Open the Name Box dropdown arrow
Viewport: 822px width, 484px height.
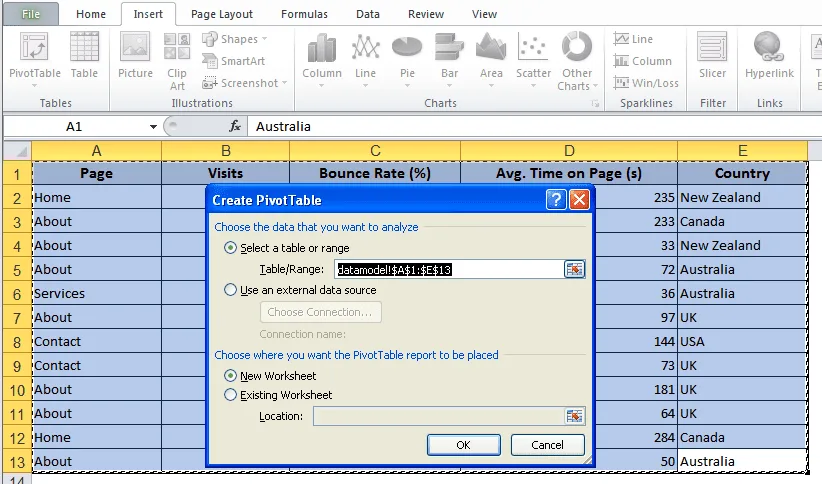pos(153,126)
